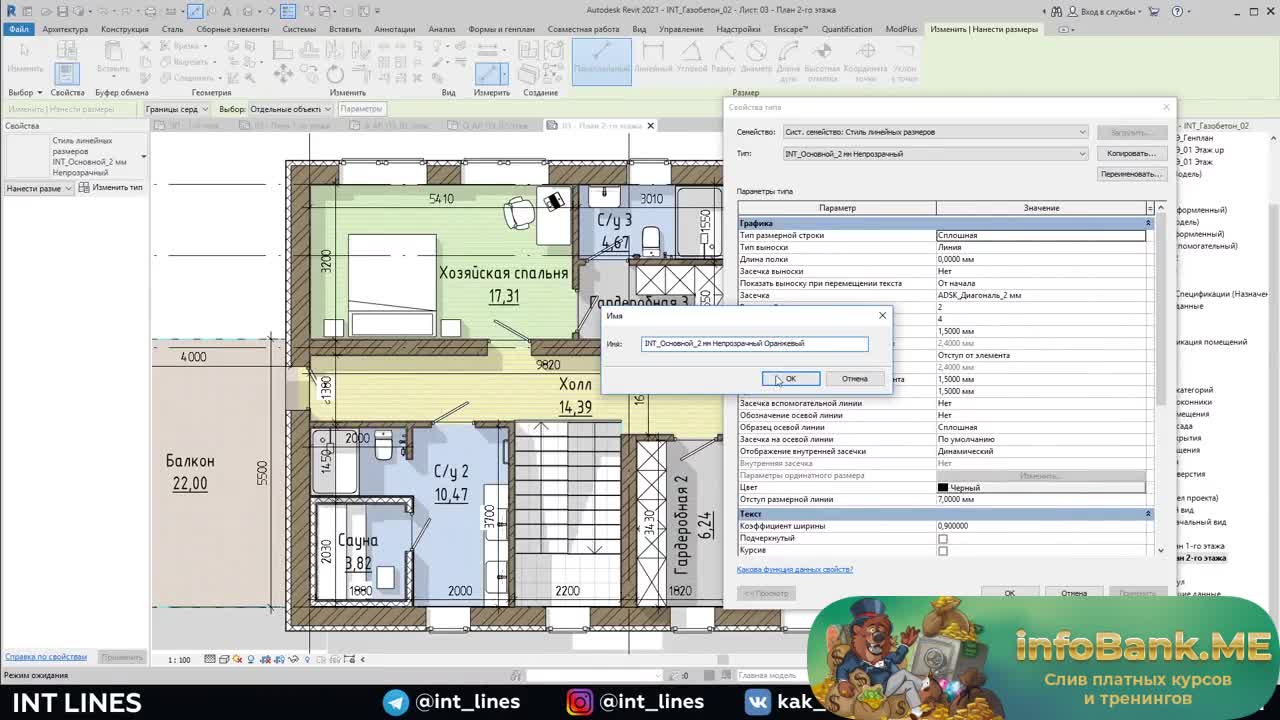Click the Print icon in quick access toolbar
The width and height of the screenshot is (1280, 720).
pos(150,12)
